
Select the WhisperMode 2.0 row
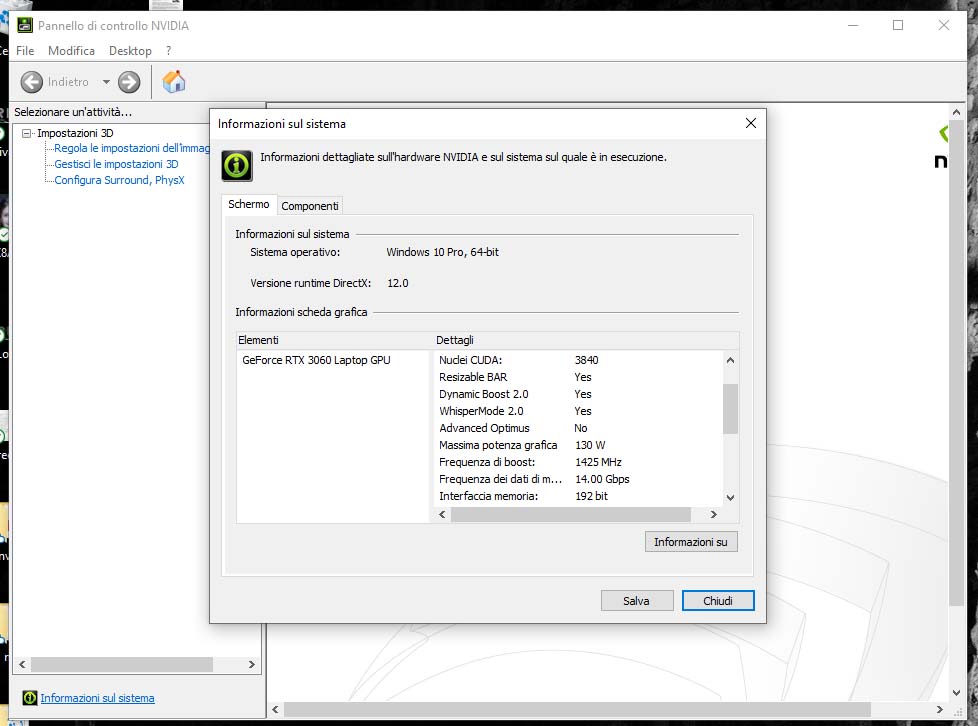[578, 411]
